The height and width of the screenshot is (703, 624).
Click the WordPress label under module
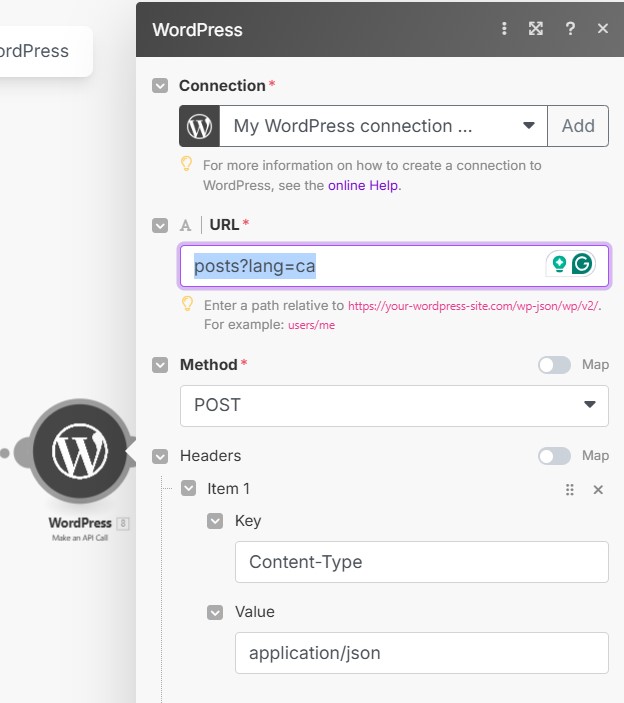tap(80, 523)
